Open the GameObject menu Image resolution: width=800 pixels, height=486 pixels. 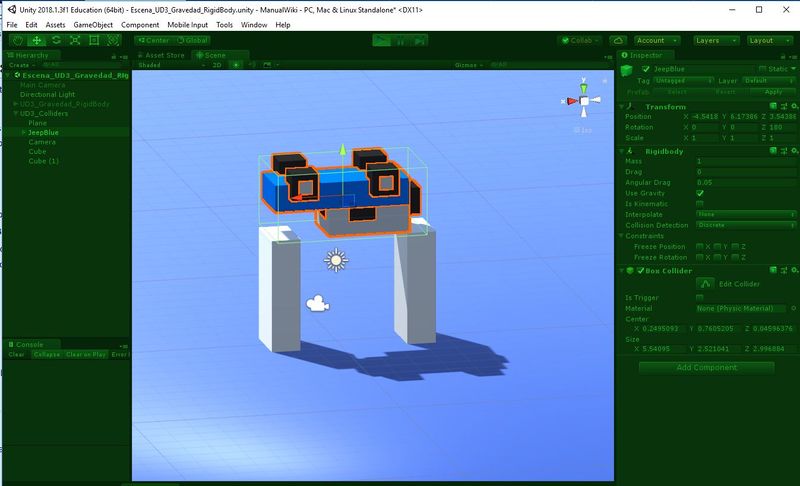[x=93, y=24]
